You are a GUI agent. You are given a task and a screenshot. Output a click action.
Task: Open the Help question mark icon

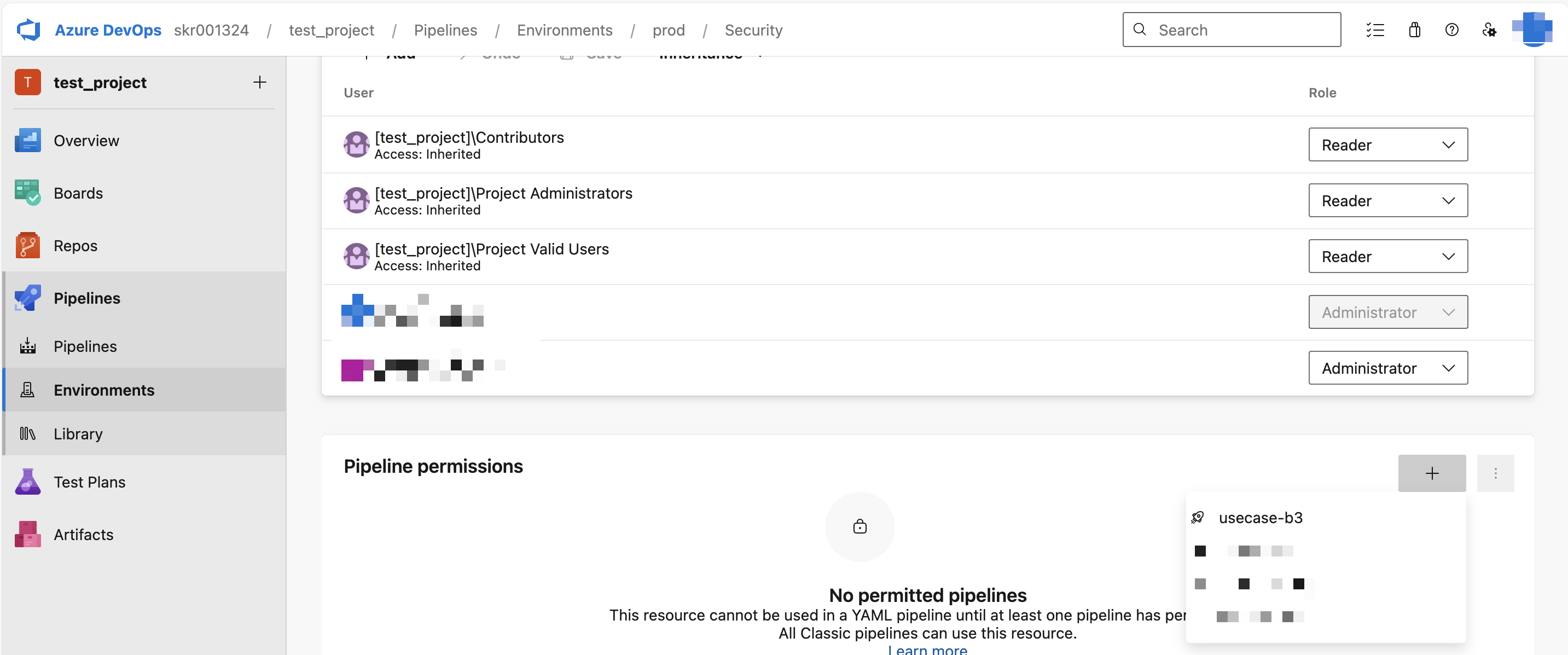(1451, 29)
